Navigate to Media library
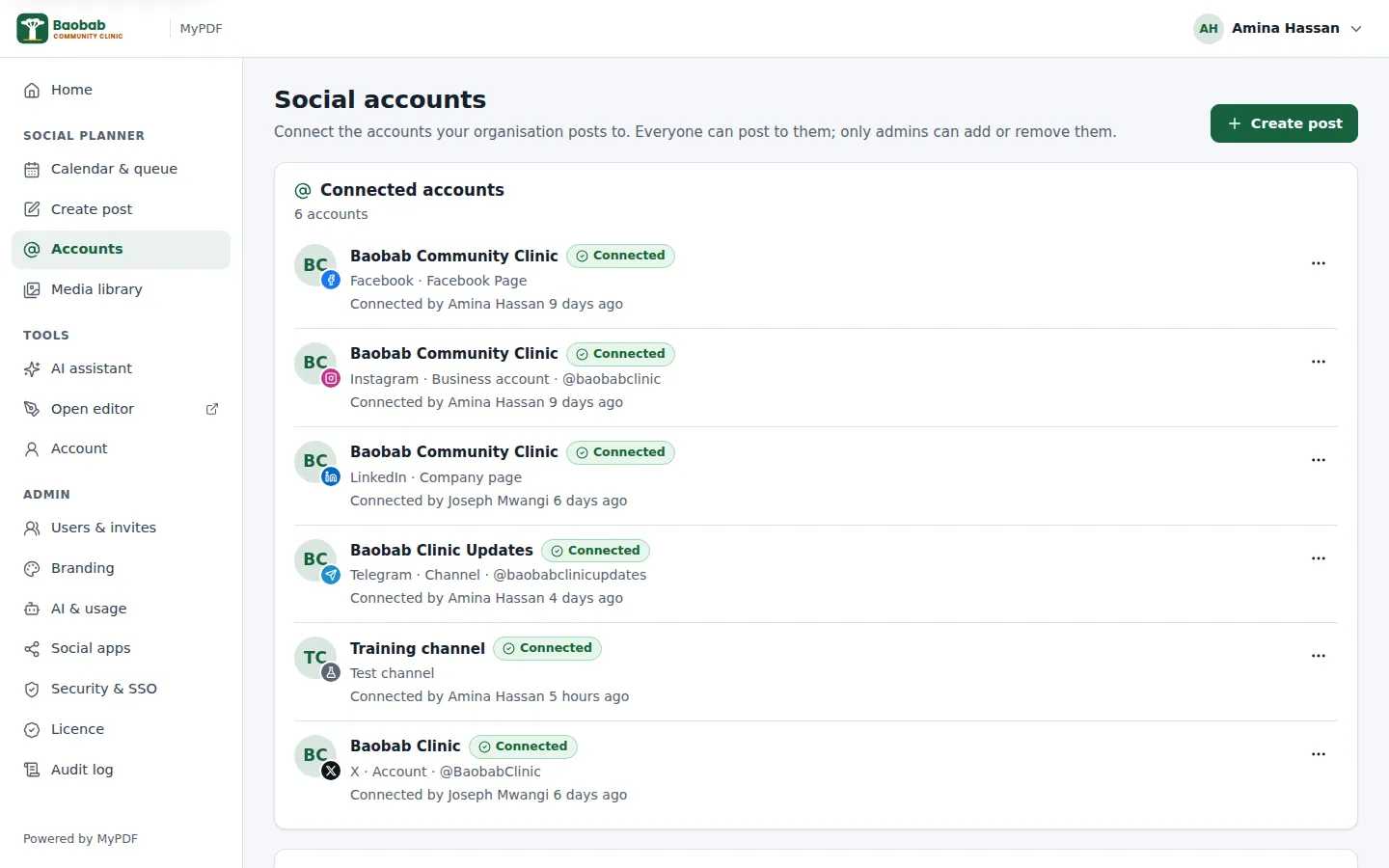The height and width of the screenshot is (868, 1389). [121, 289]
